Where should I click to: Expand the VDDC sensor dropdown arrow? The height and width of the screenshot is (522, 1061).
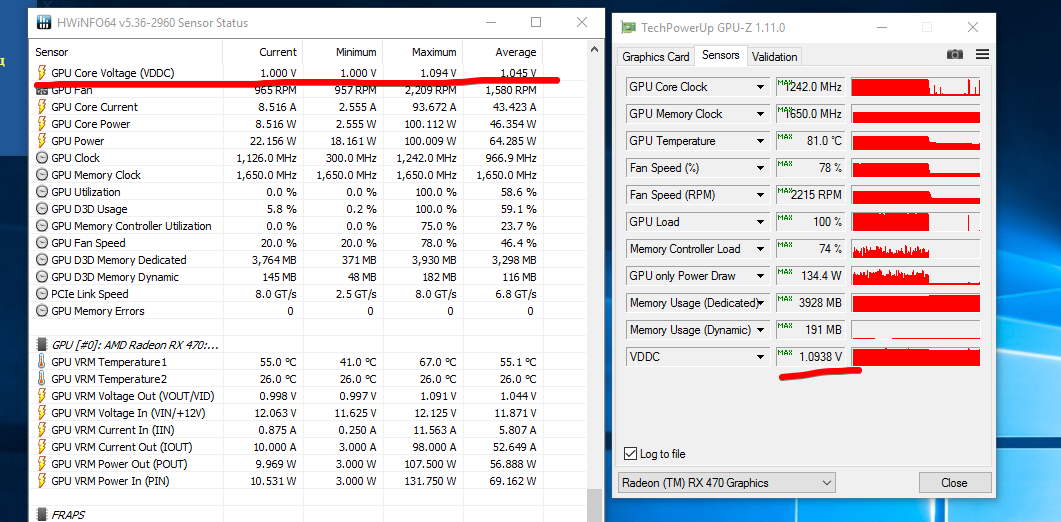click(x=760, y=357)
